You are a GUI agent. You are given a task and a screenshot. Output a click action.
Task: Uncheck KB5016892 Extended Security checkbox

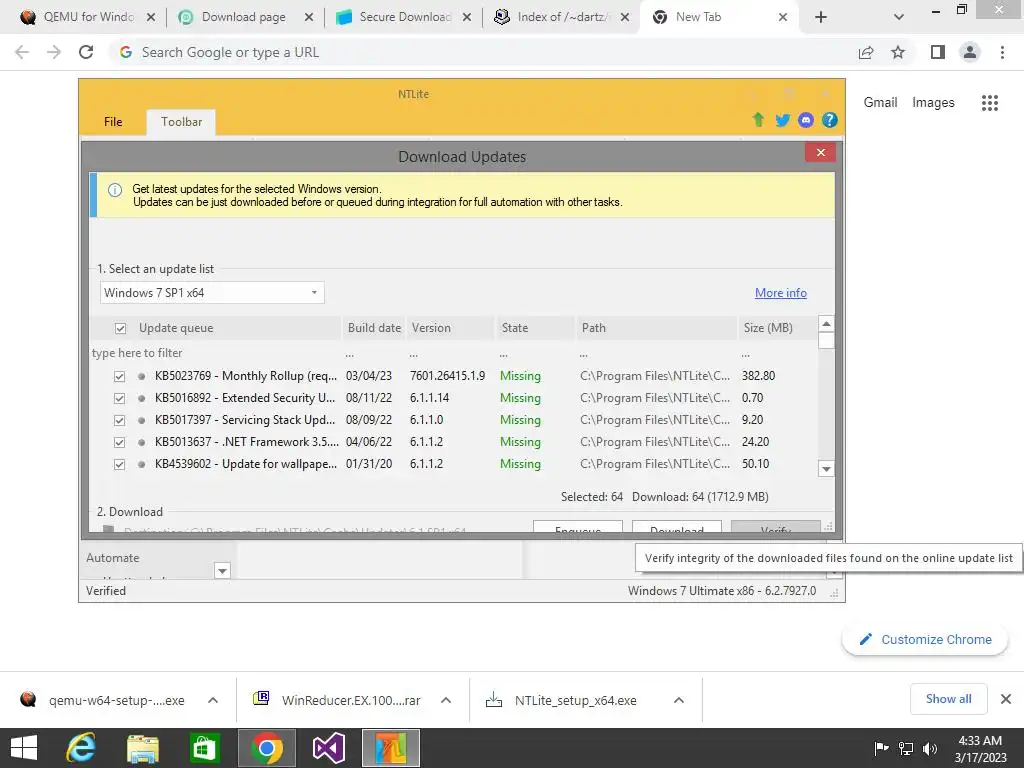pyautogui.click(x=119, y=398)
